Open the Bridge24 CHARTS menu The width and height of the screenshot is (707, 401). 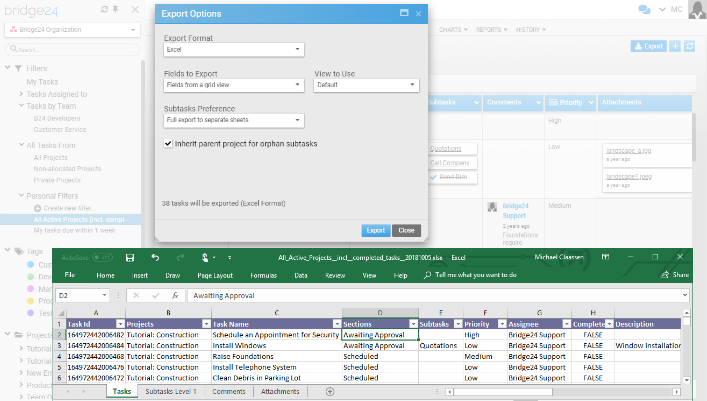tap(453, 29)
